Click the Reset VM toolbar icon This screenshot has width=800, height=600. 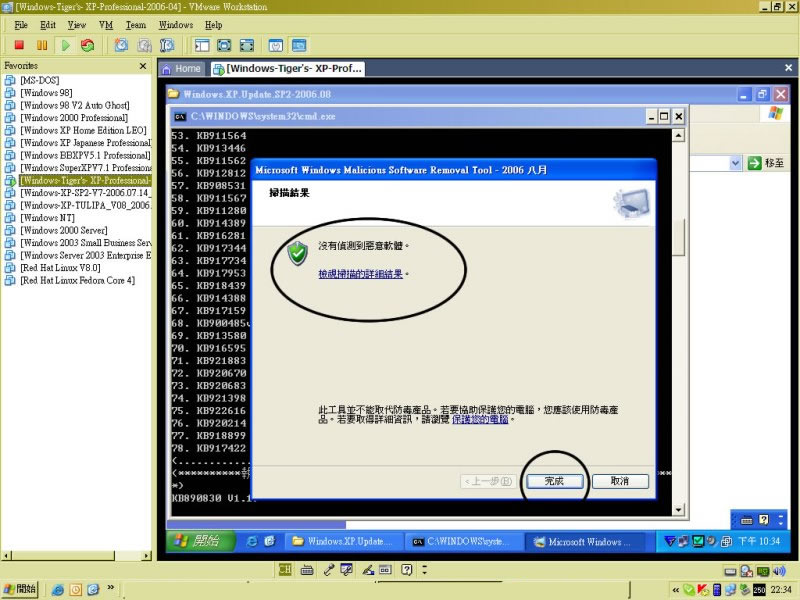[88, 45]
